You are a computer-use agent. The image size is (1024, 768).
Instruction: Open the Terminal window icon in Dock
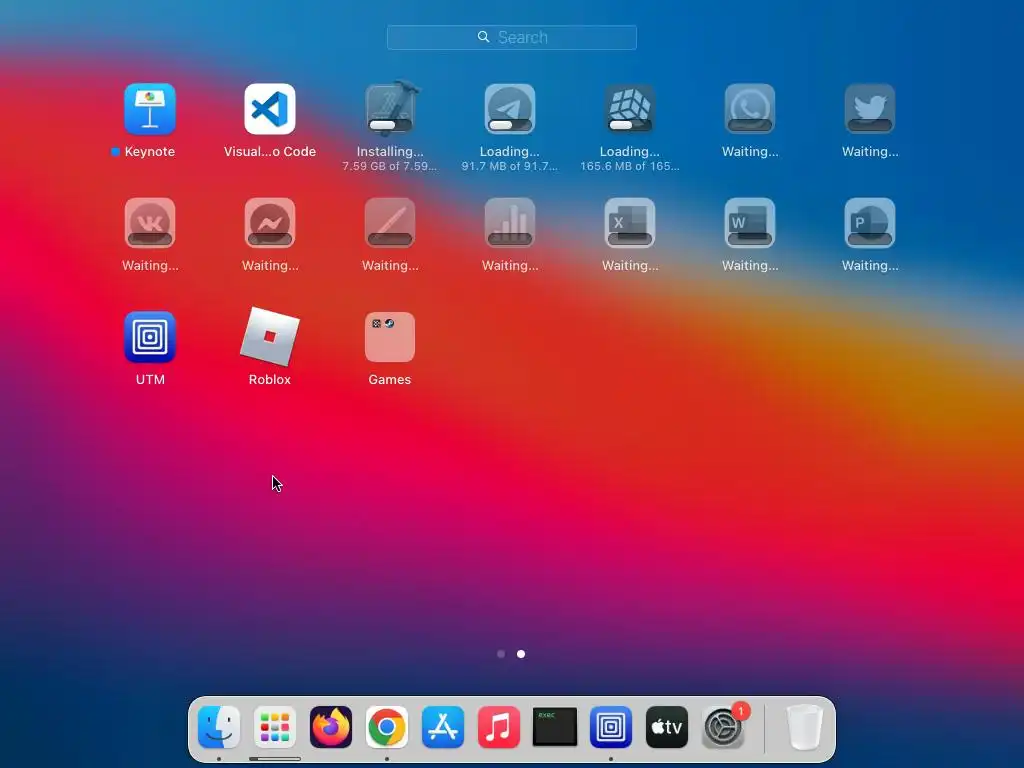point(555,727)
